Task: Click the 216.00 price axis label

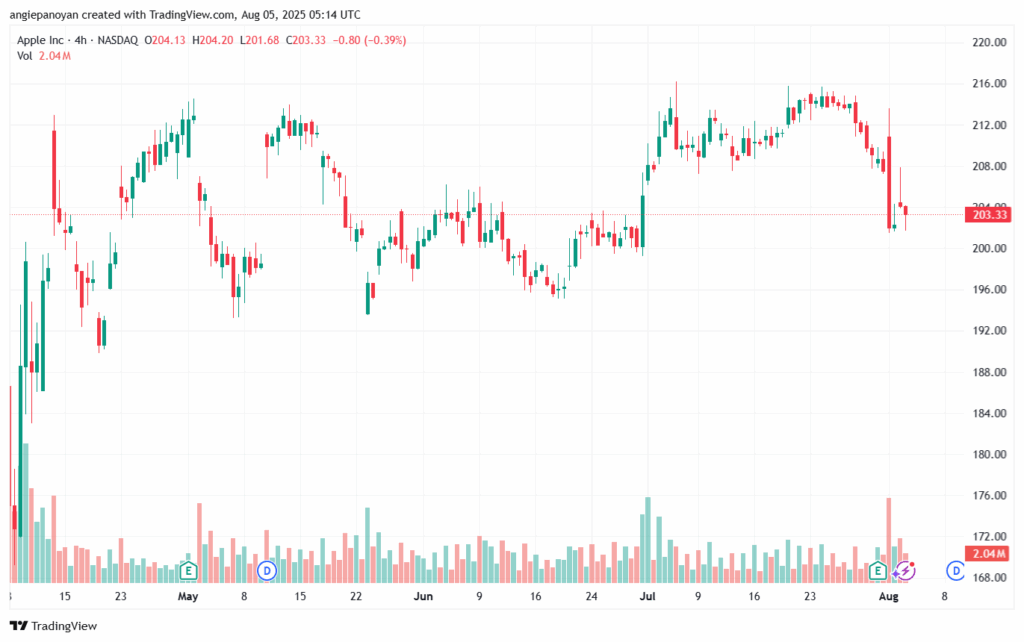Action: [989, 84]
